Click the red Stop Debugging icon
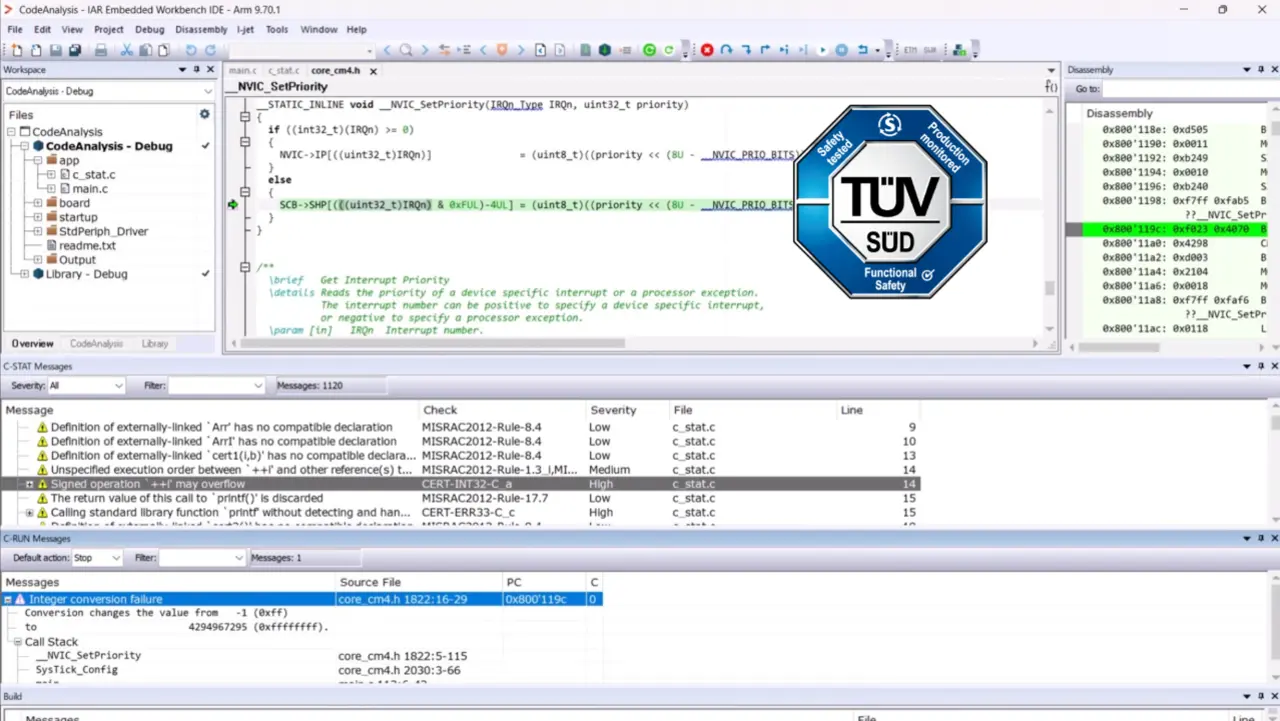 [707, 50]
